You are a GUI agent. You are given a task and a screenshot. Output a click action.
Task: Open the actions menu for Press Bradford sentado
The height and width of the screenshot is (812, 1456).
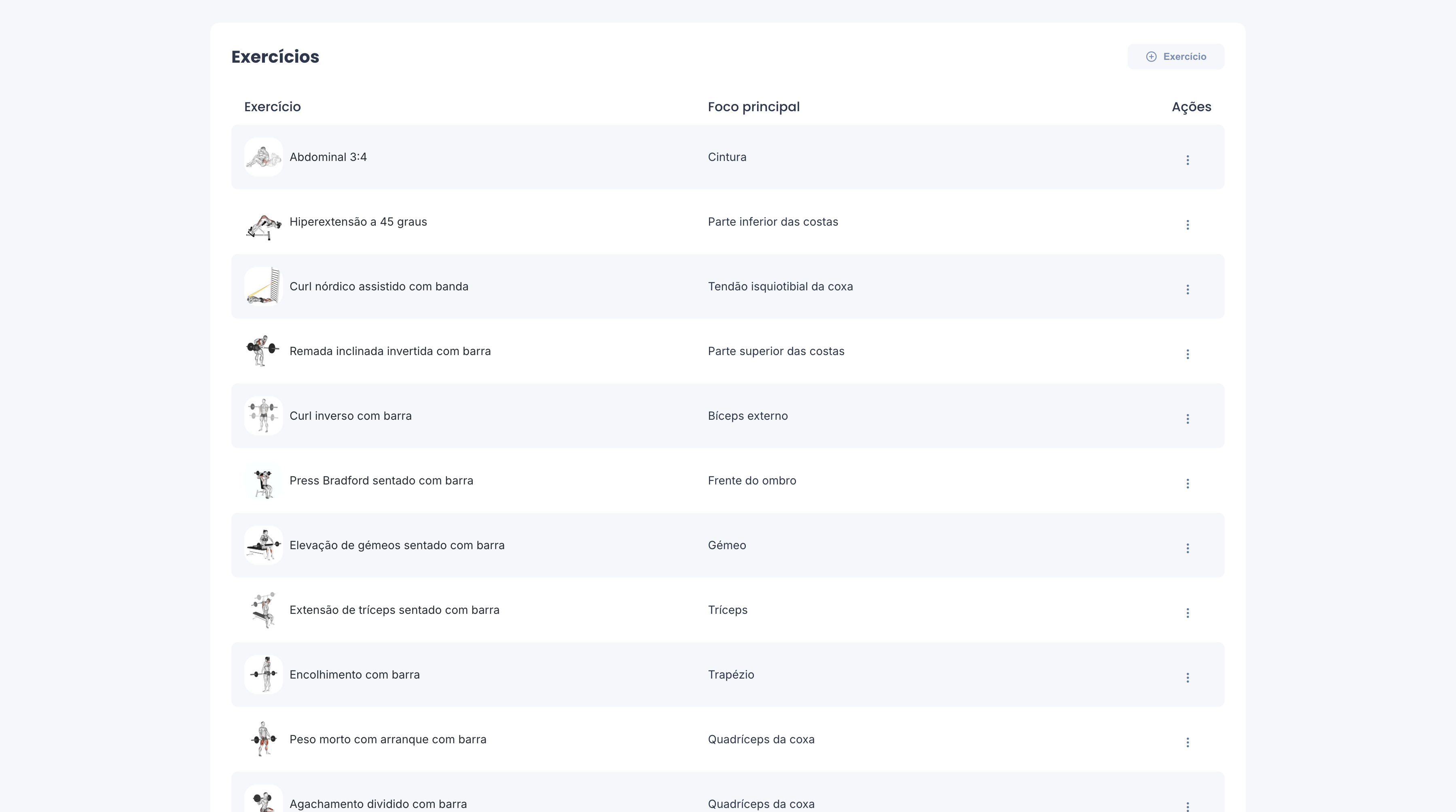(1188, 484)
